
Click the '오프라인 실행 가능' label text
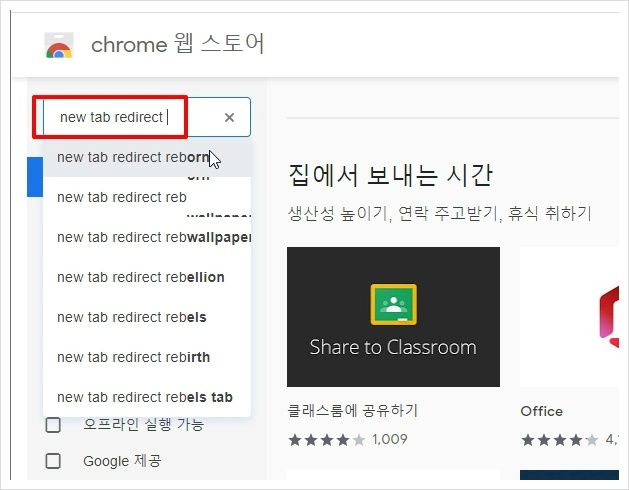pyautogui.click(x=144, y=425)
